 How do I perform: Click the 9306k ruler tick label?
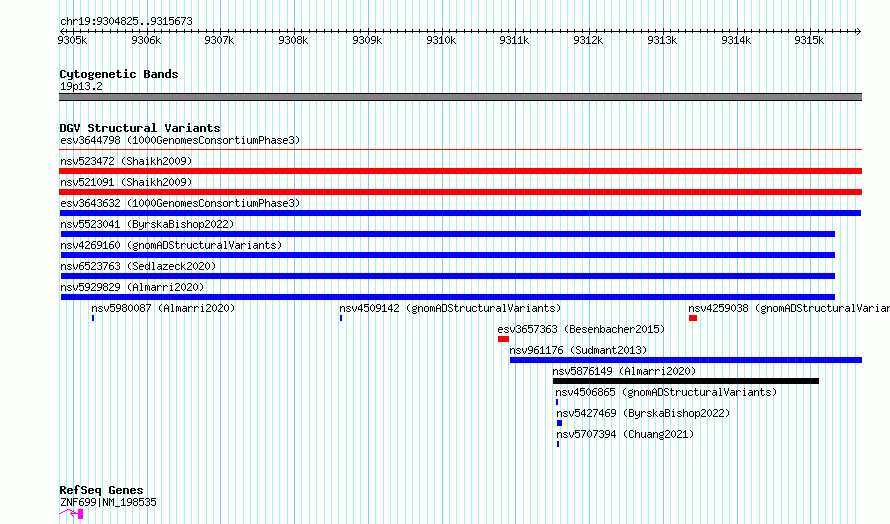pos(146,40)
